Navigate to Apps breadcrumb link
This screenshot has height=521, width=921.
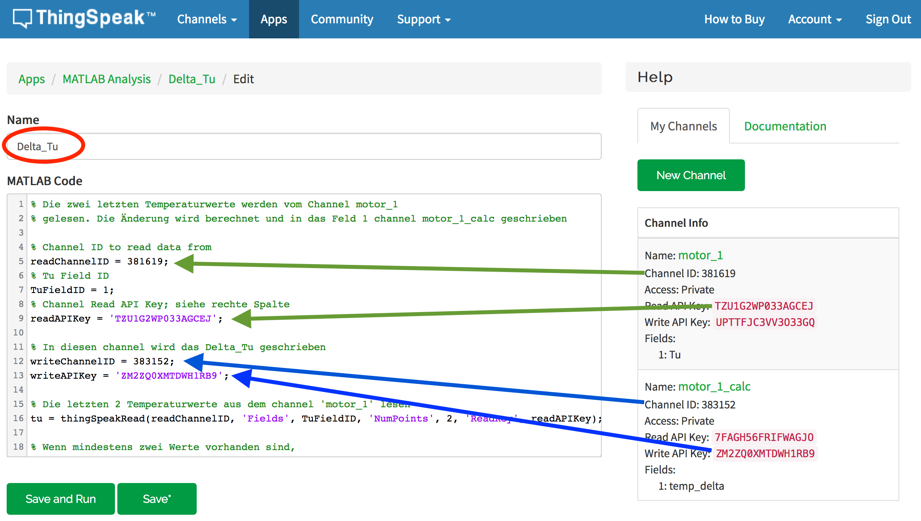pyautogui.click(x=31, y=79)
